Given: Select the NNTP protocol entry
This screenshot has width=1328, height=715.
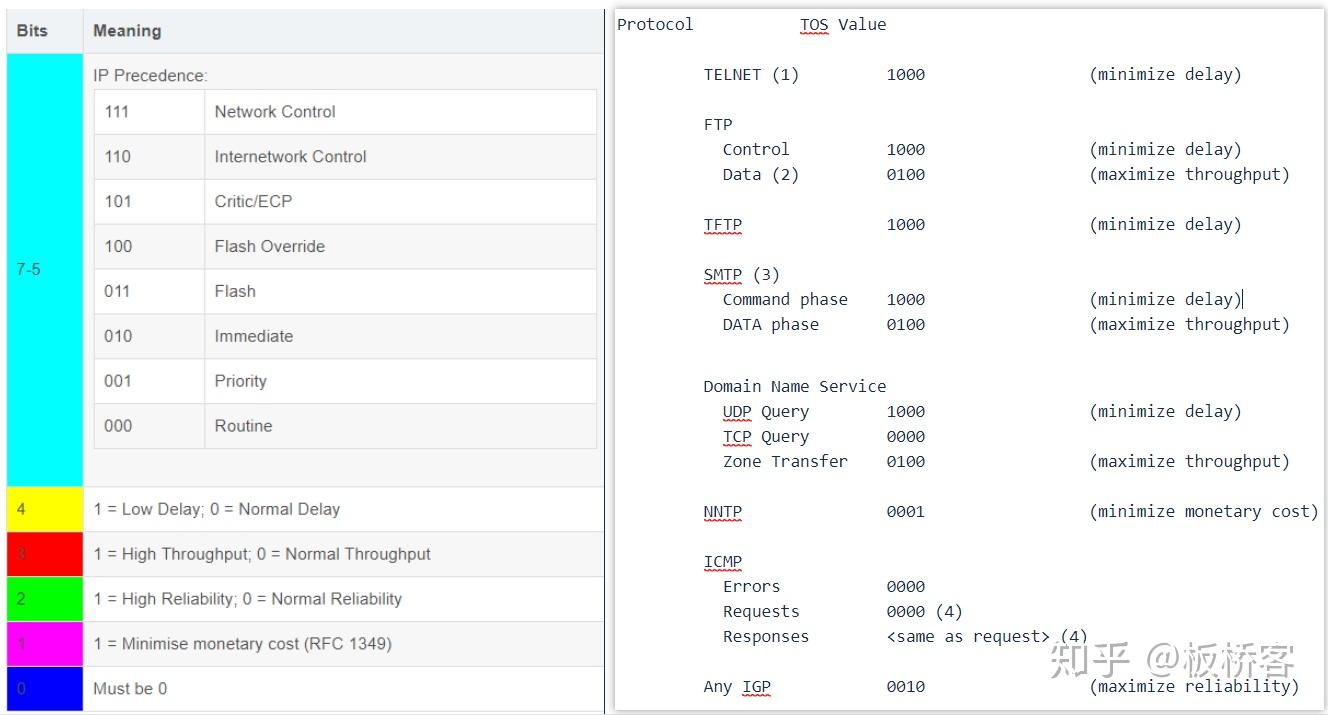Looking at the screenshot, I should click(x=723, y=512).
